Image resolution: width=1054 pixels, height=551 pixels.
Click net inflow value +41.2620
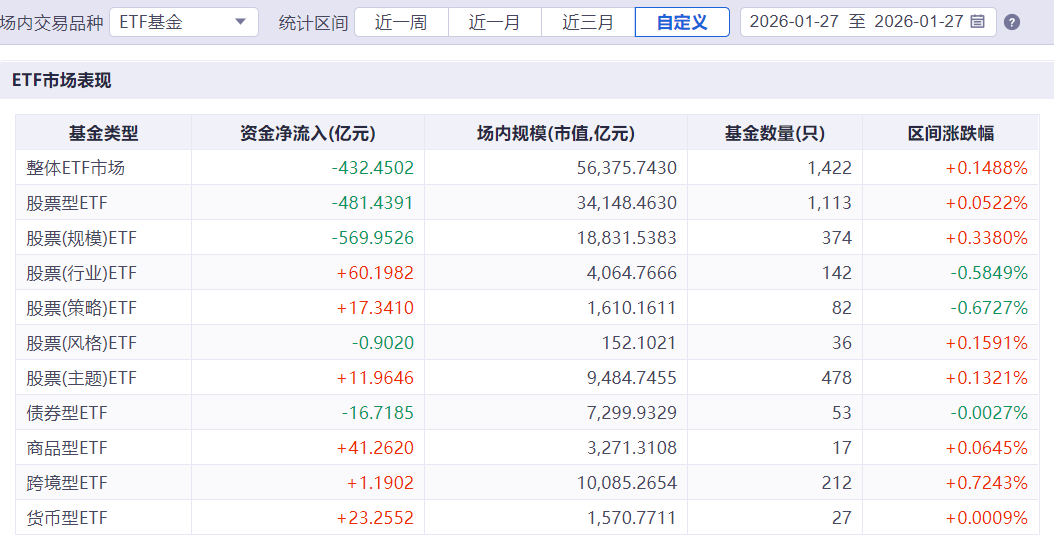(x=375, y=448)
